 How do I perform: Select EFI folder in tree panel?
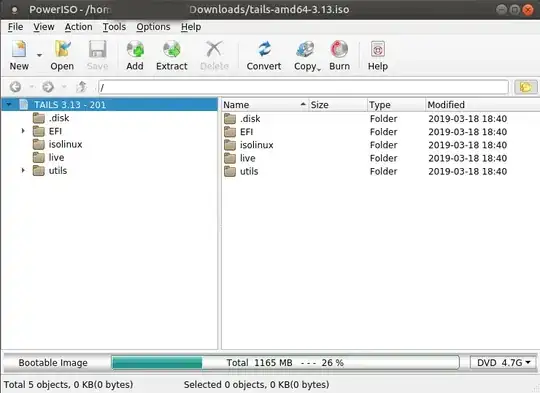pos(55,131)
